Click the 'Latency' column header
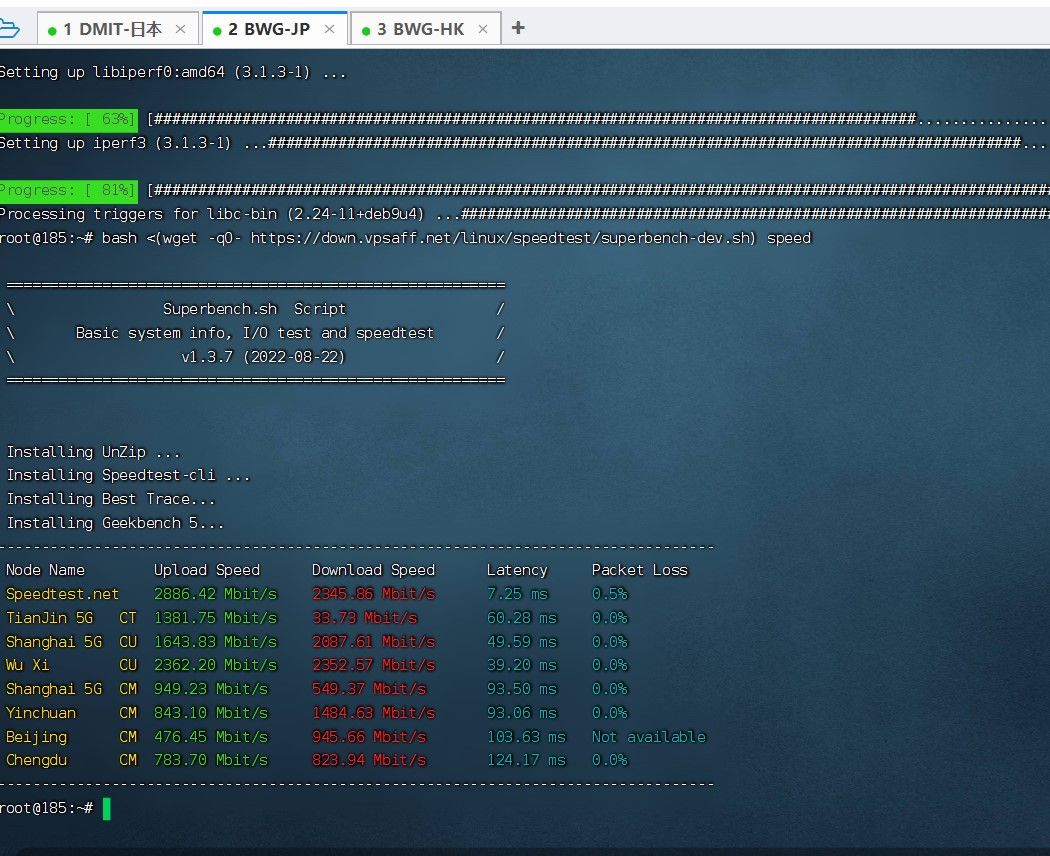This screenshot has height=856, width=1050. 517,570
